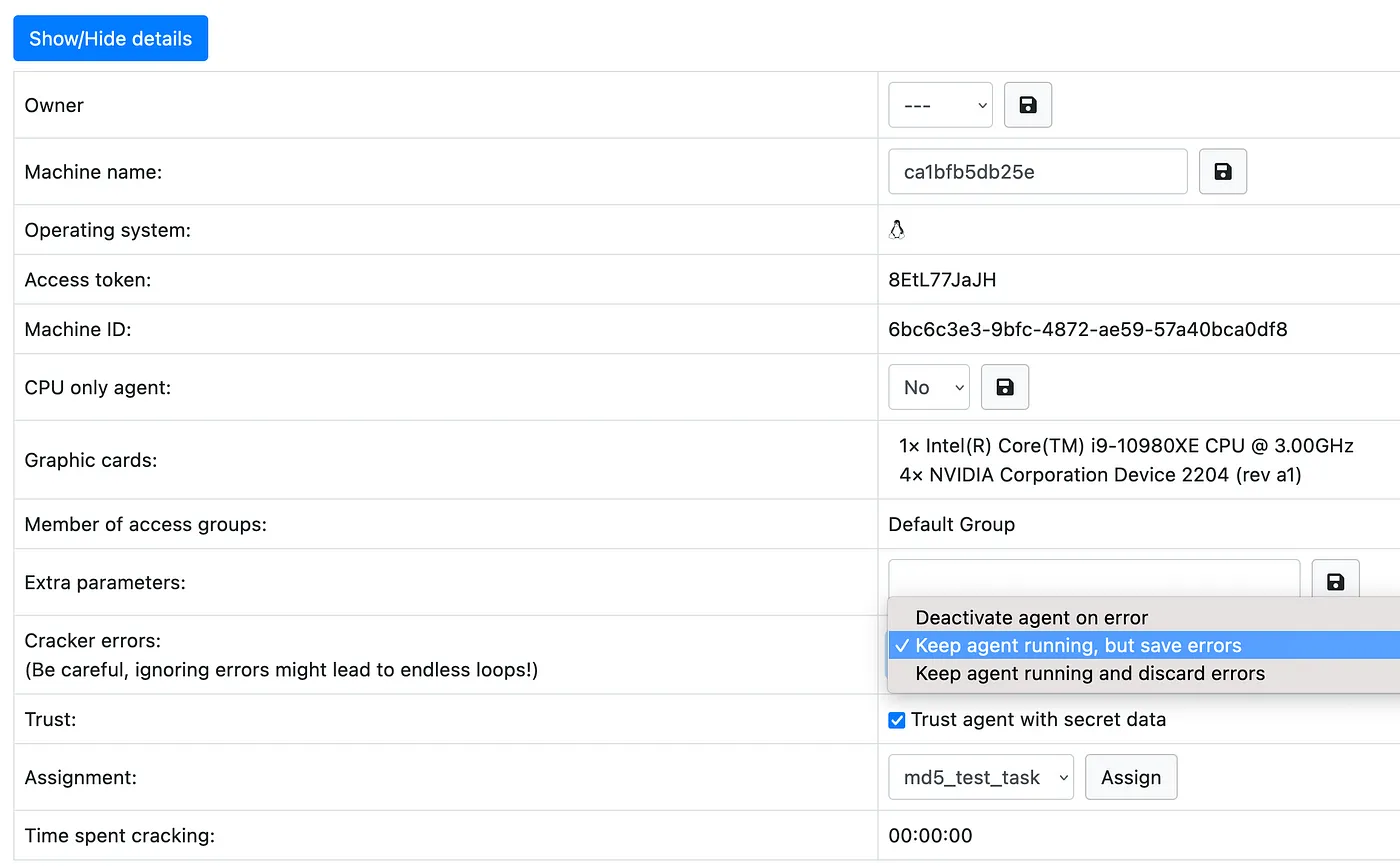Focus the Machine name input field
1400x866 pixels.
click(x=1038, y=172)
